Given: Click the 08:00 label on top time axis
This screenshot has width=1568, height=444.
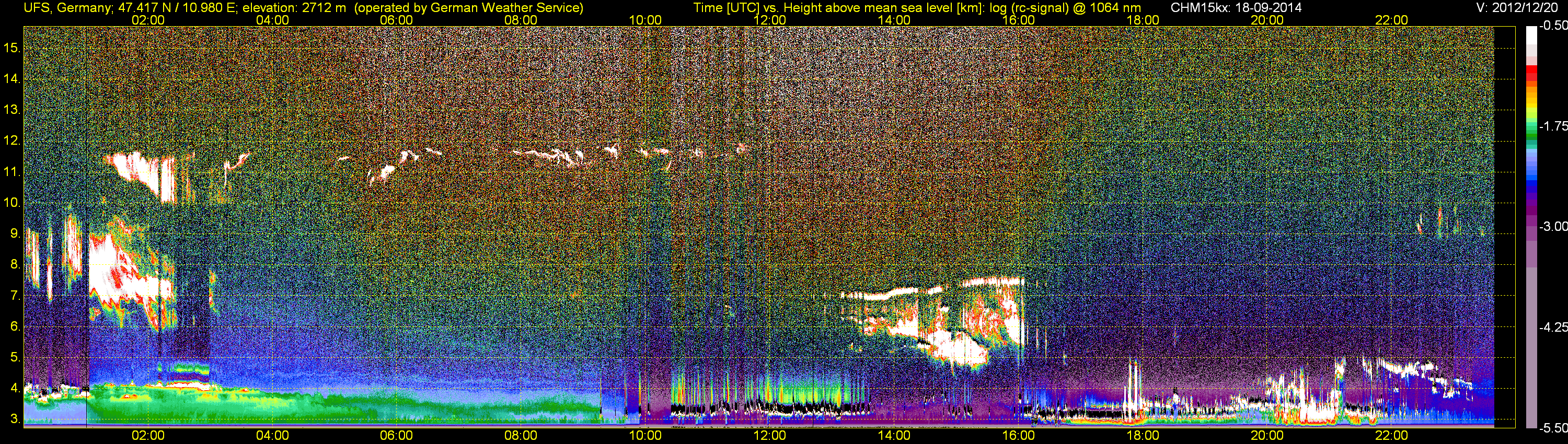Looking at the screenshot, I should pos(521,20).
